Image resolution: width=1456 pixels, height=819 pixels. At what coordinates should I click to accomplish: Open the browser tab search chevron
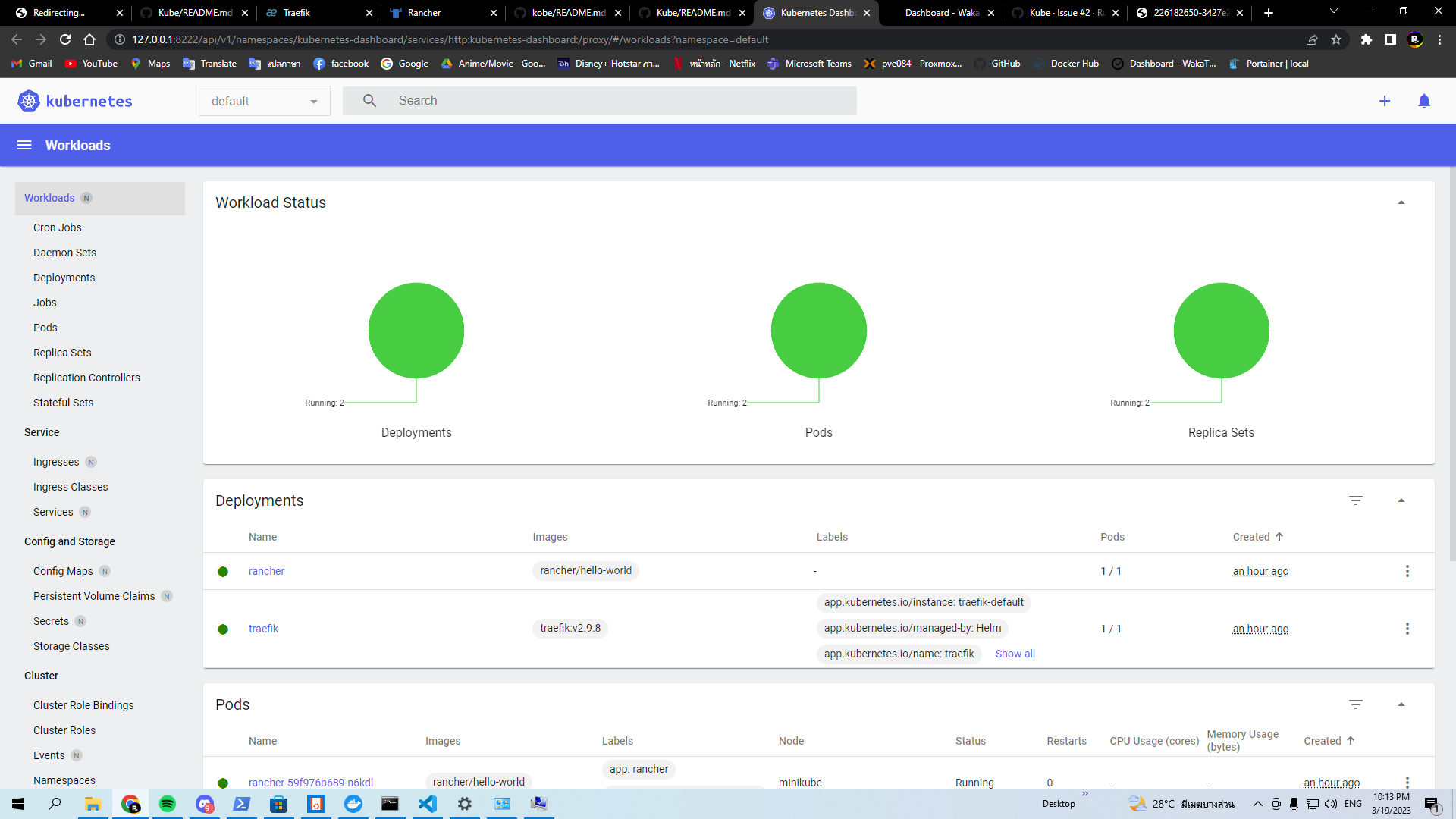click(x=1334, y=11)
